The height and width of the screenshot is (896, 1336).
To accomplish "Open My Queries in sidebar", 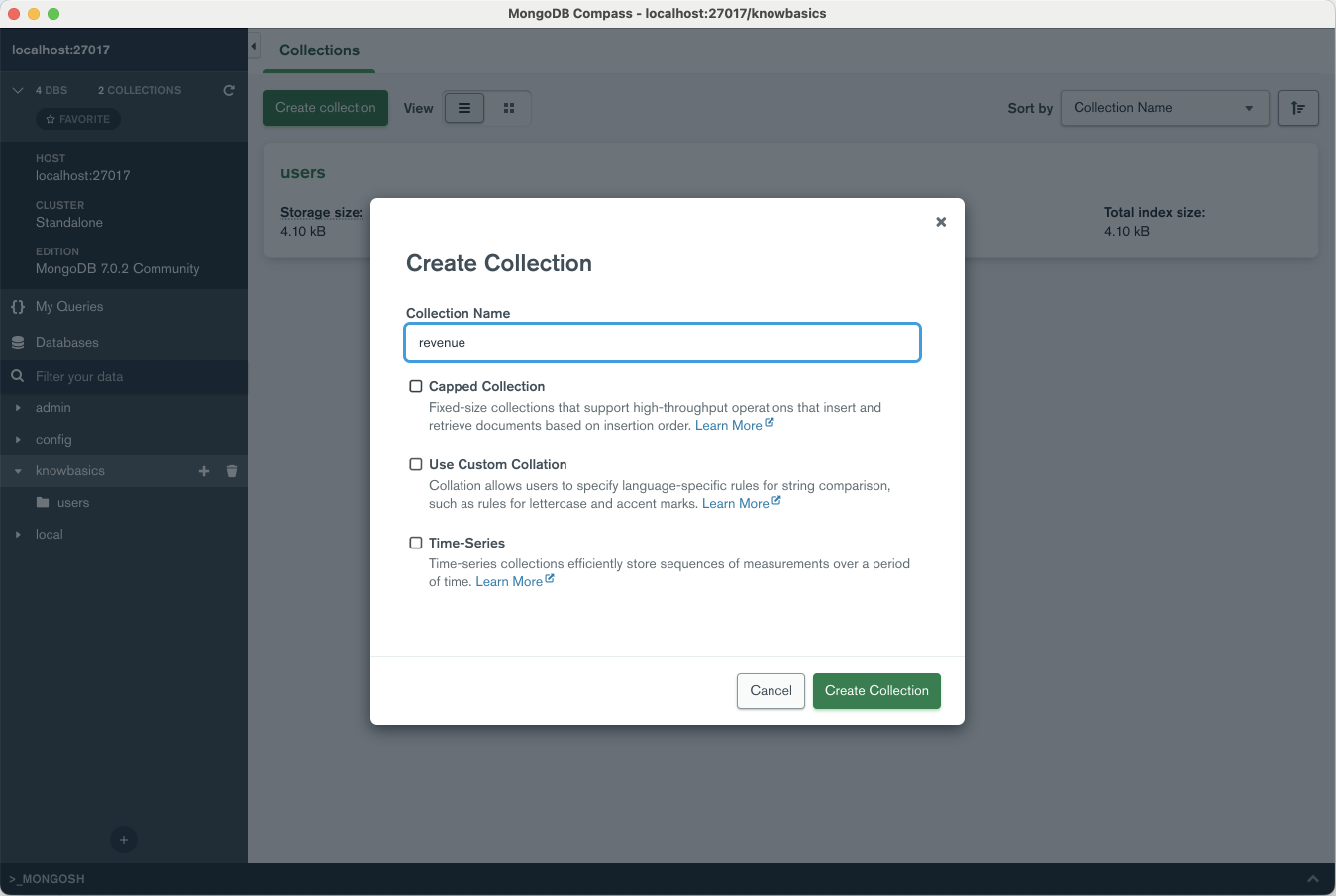I will pos(124,307).
